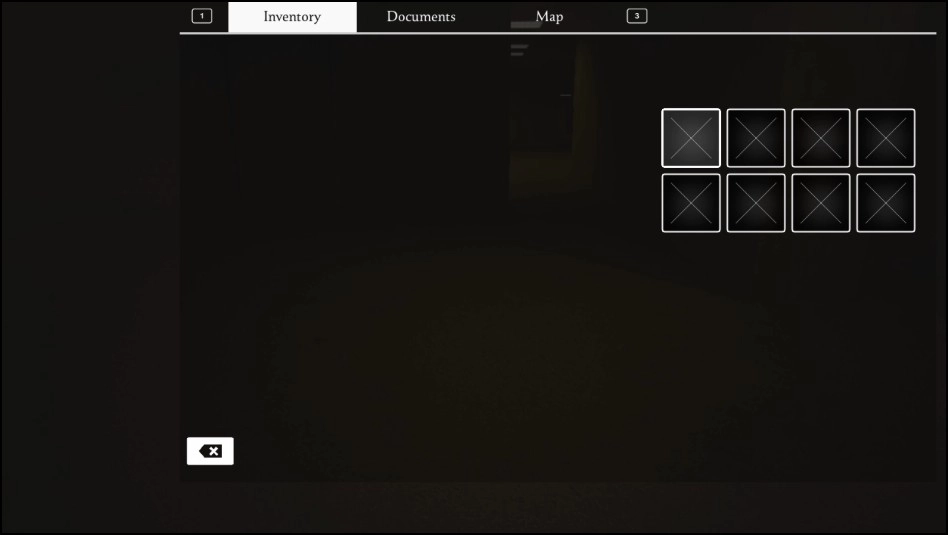
Task: Open the Map tab
Action: (549, 17)
